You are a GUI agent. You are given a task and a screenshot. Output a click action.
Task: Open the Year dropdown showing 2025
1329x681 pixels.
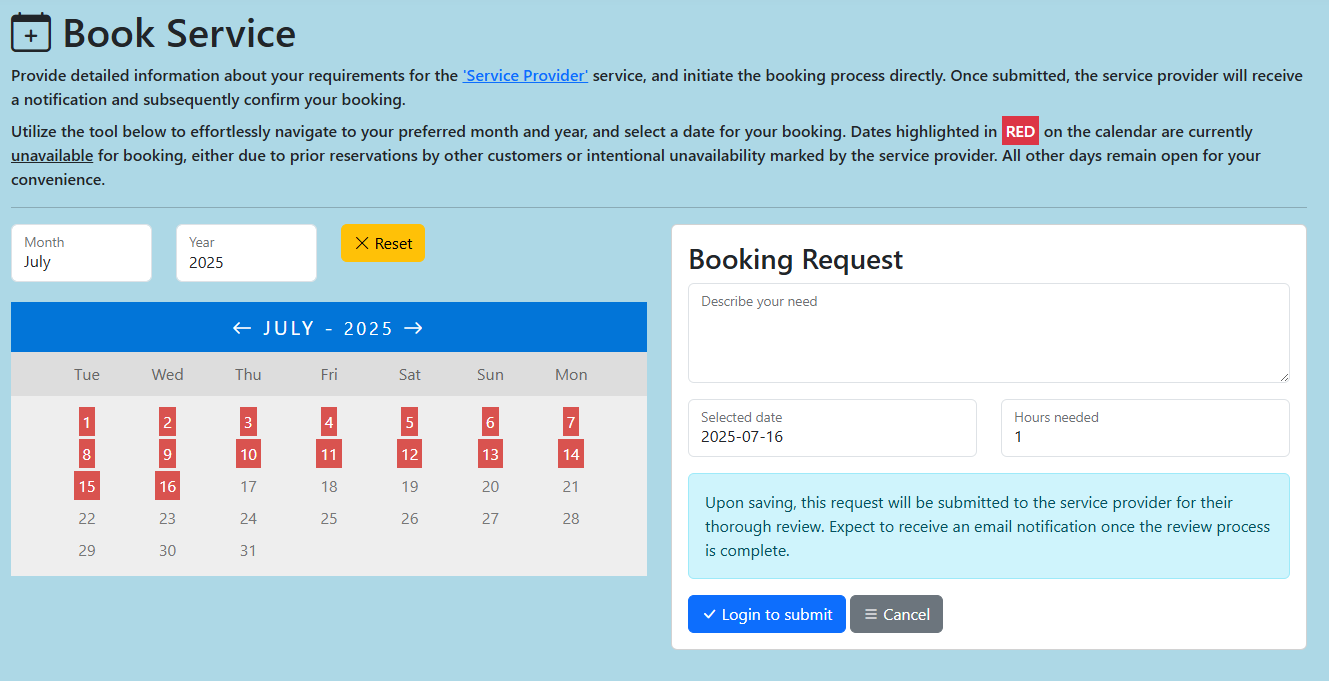click(246, 253)
